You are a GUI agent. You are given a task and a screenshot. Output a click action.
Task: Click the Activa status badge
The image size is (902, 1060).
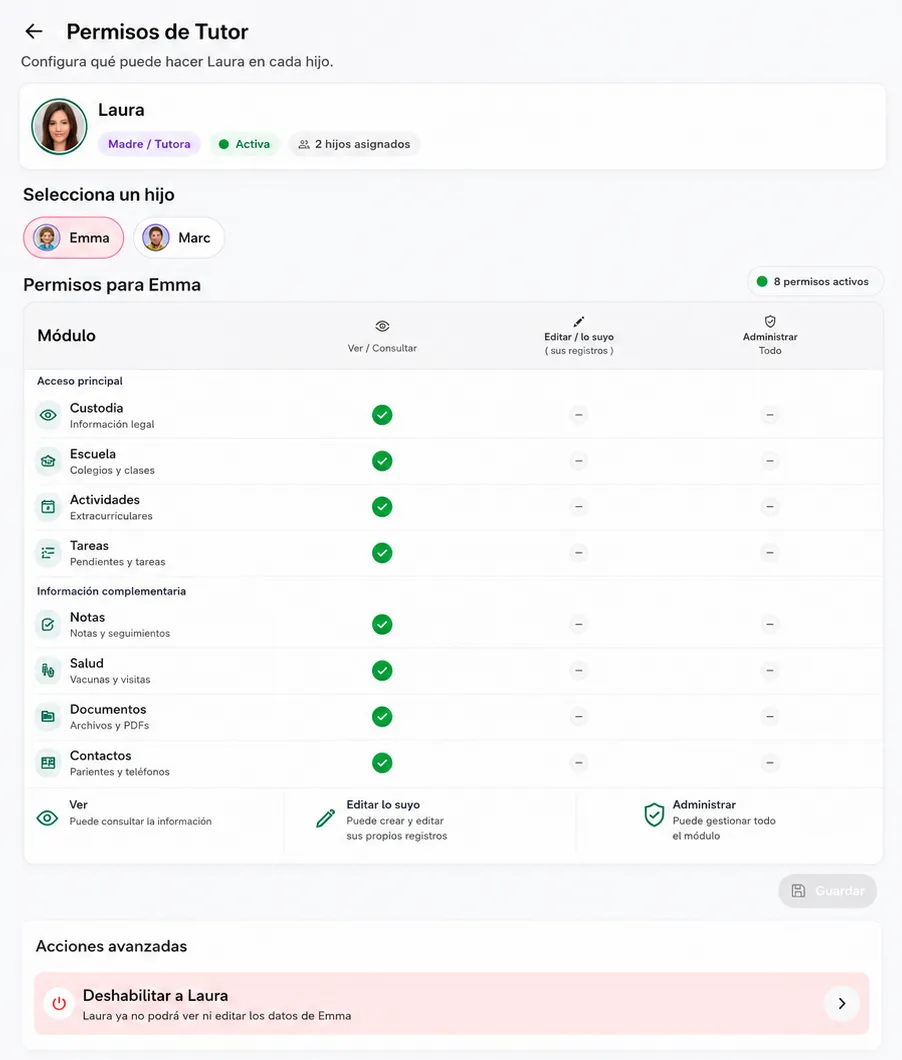244,144
